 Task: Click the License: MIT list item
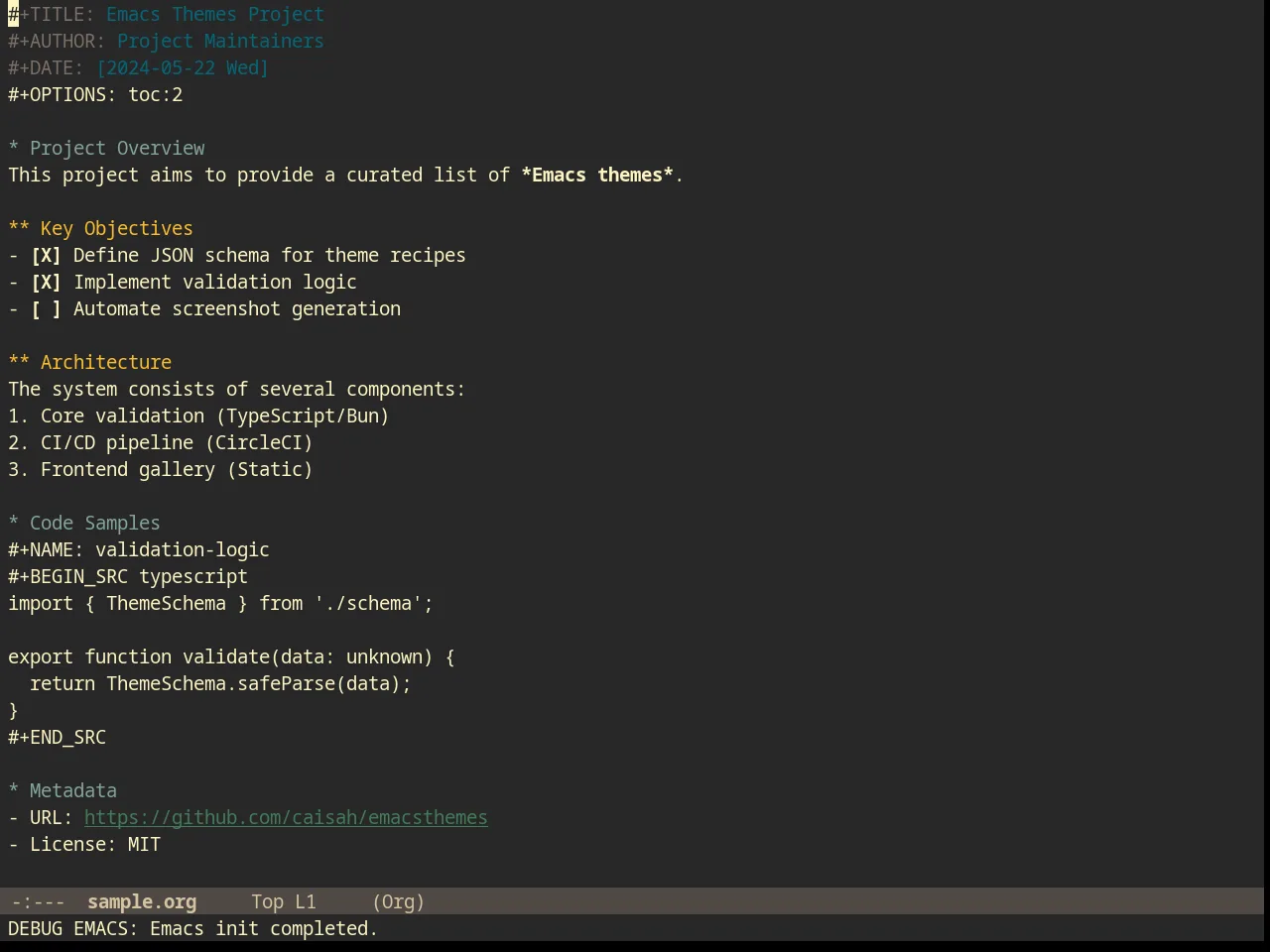point(84,845)
